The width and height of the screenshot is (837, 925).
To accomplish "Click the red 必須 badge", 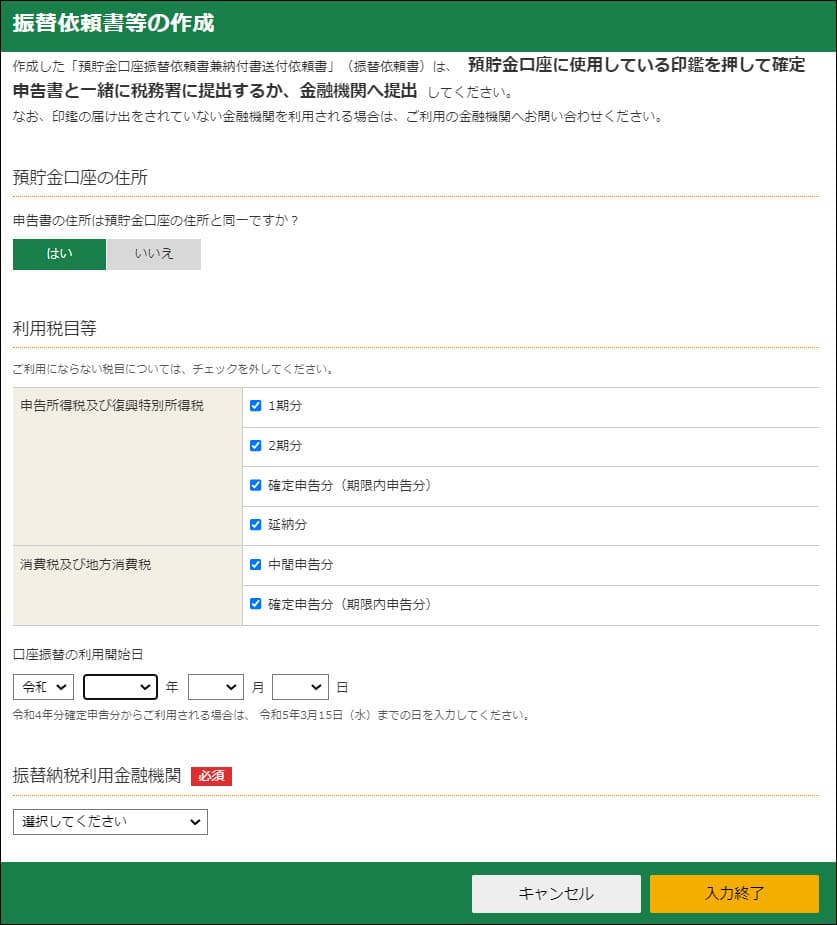I will pos(211,776).
